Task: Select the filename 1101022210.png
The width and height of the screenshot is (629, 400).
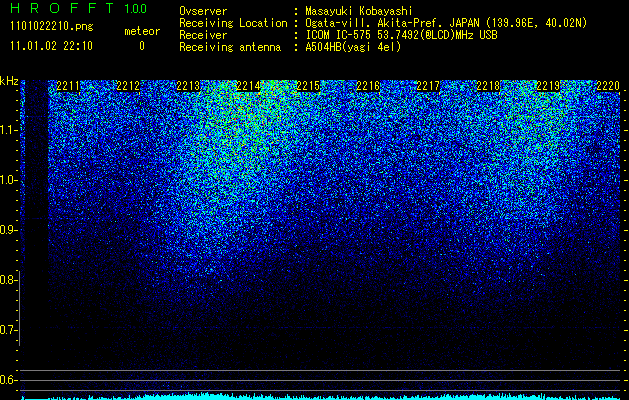Action: coord(52,27)
